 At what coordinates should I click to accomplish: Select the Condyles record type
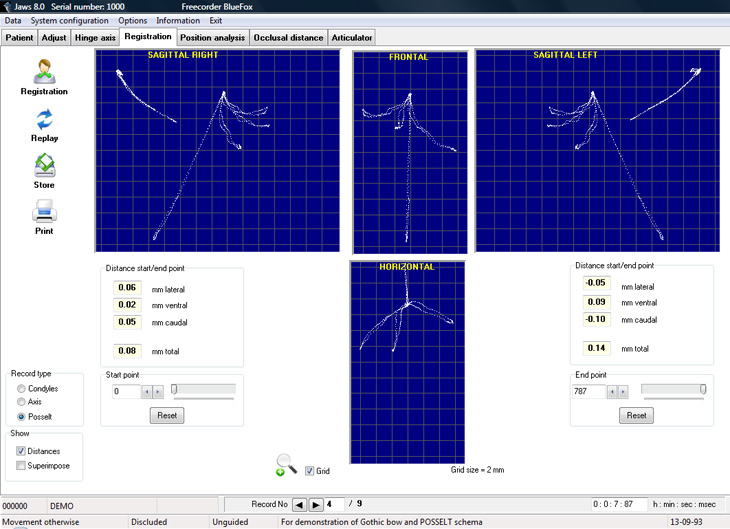pyautogui.click(x=21, y=388)
